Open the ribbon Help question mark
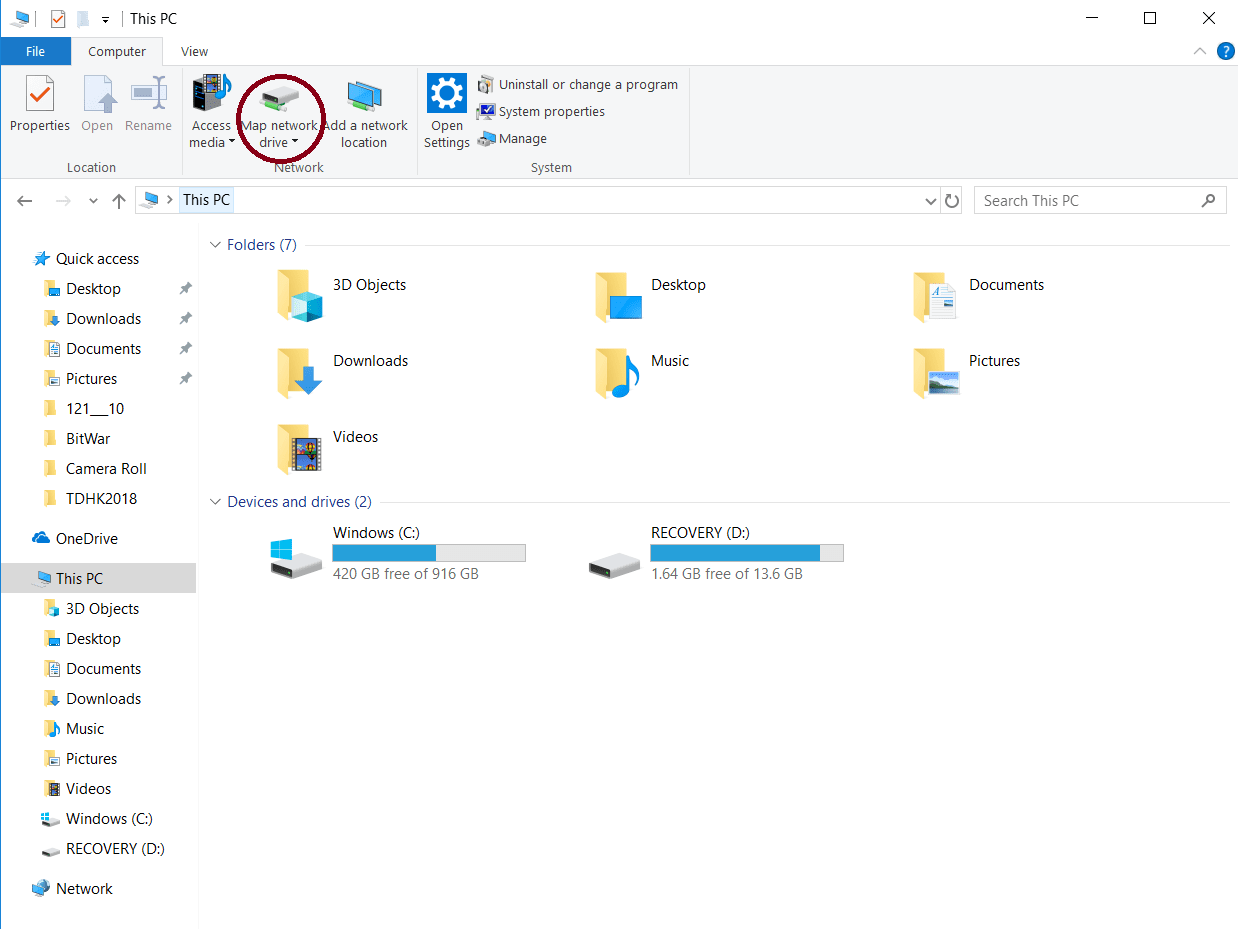Viewport: 1238px width, 929px height. (1225, 51)
